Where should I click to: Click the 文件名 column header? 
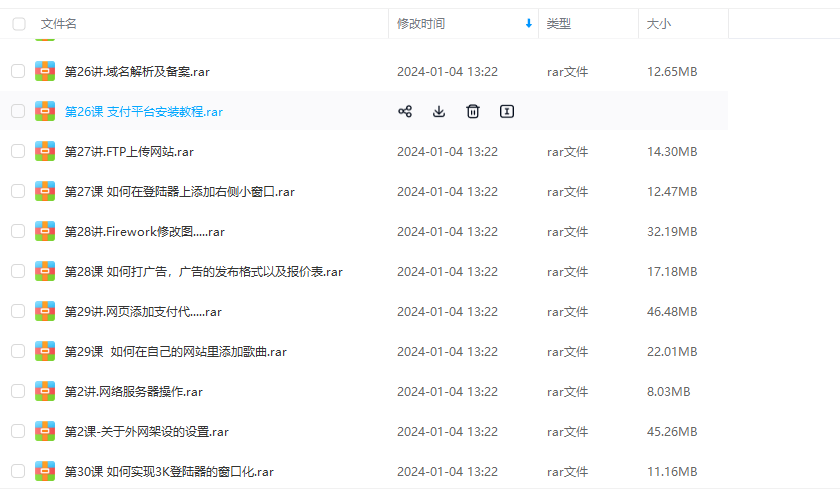59,23
